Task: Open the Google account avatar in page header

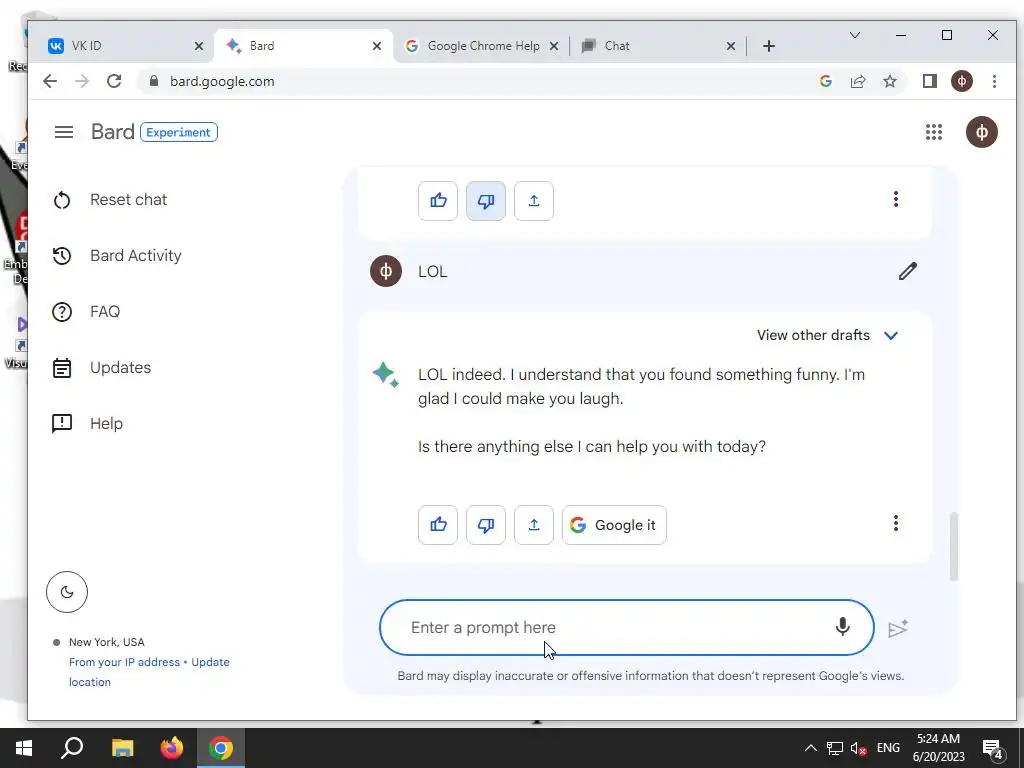Action: pyautogui.click(x=982, y=133)
